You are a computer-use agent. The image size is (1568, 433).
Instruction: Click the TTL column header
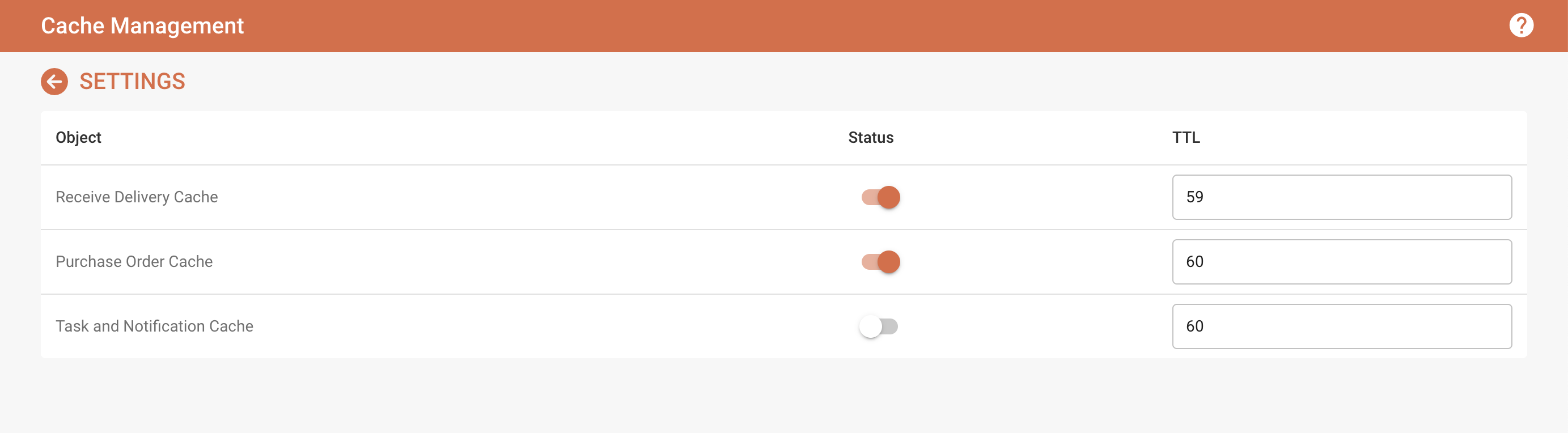(1186, 138)
